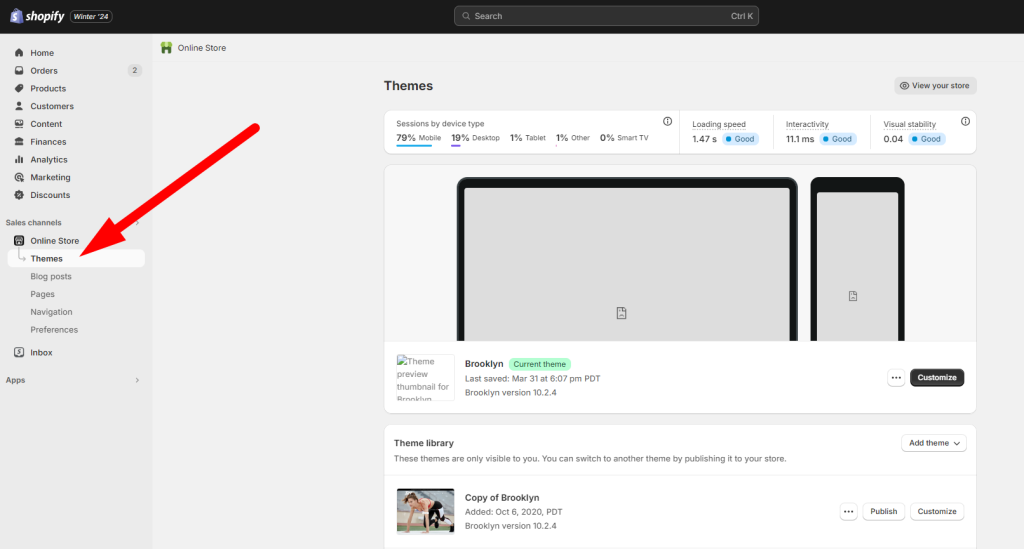This screenshot has height=549, width=1024.
Task: Focus the Search field
Action: pyautogui.click(x=606, y=16)
